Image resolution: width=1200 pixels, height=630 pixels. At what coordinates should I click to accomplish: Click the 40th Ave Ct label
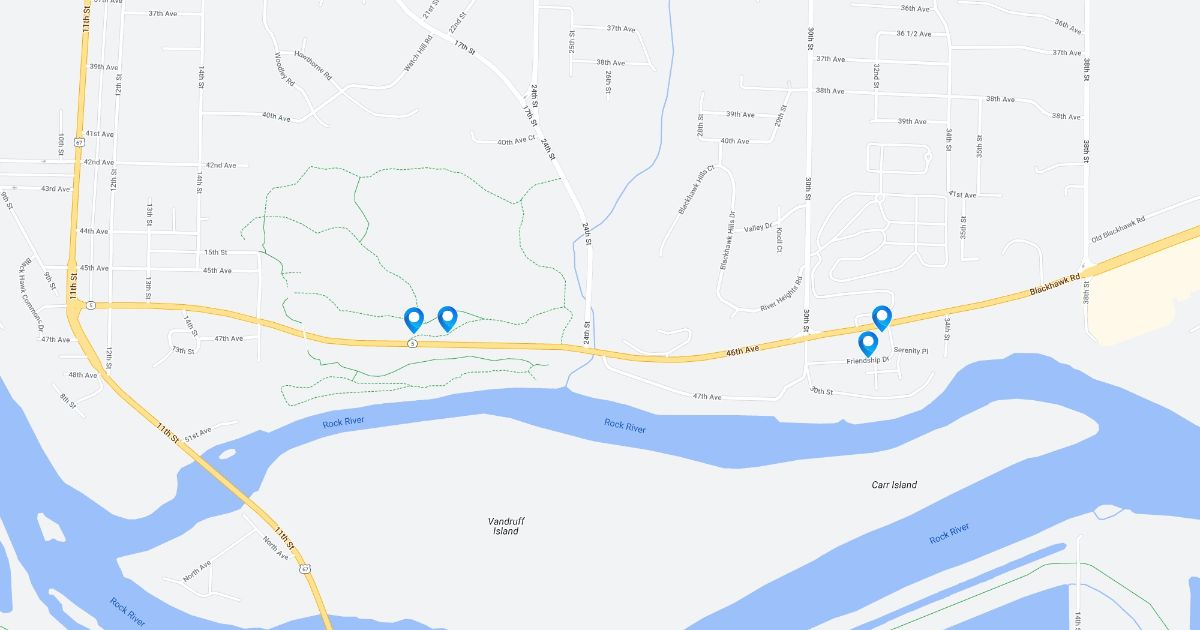point(516,142)
